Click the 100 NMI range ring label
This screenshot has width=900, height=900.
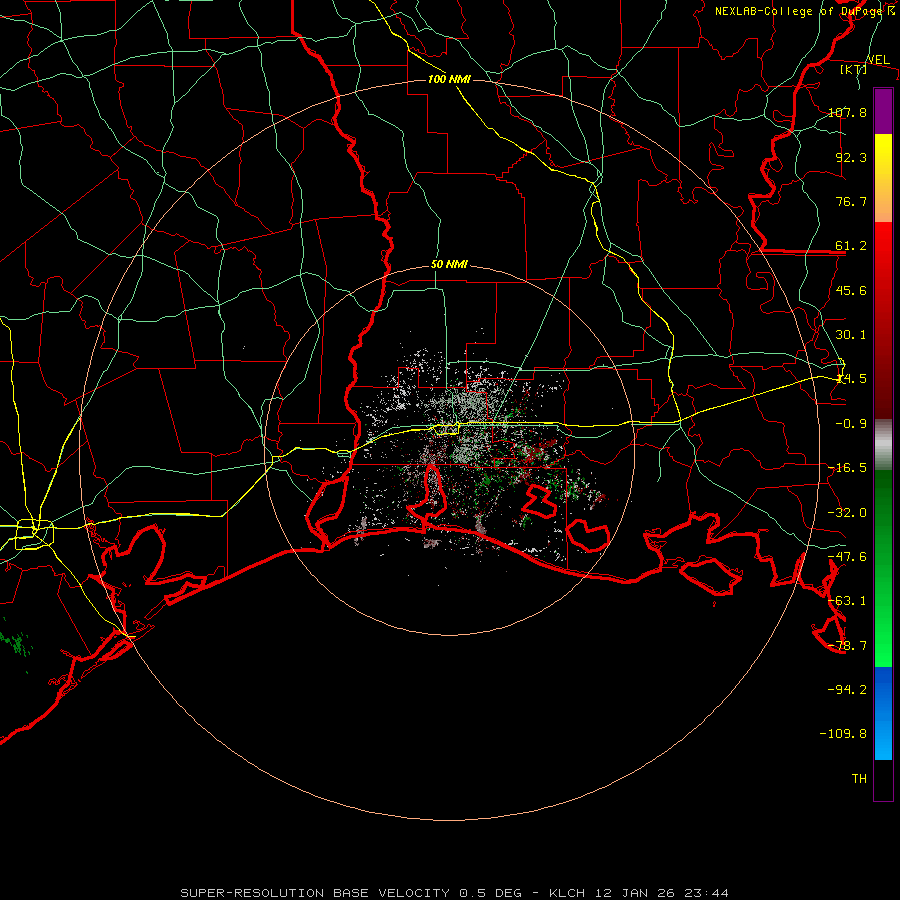point(449,79)
